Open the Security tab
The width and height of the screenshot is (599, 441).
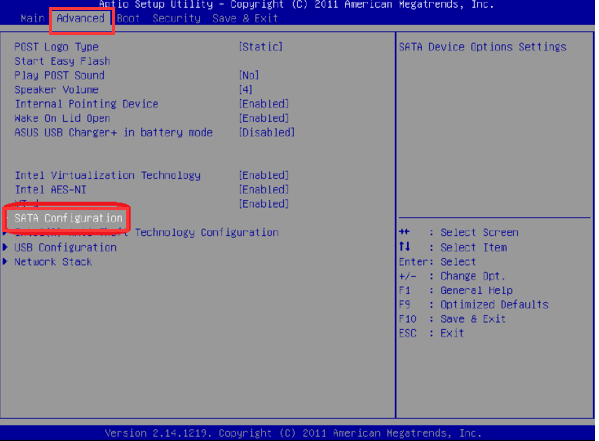tap(176, 18)
